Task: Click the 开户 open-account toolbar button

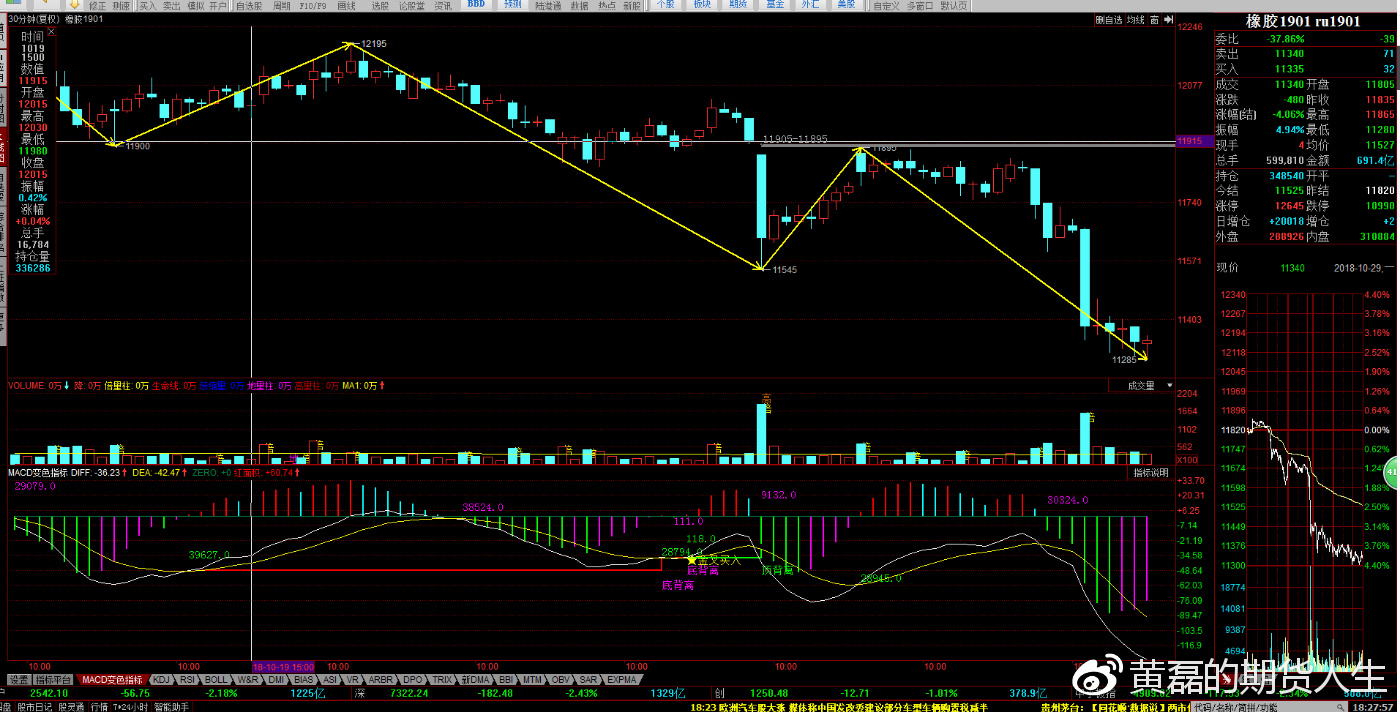Action: point(218,5)
